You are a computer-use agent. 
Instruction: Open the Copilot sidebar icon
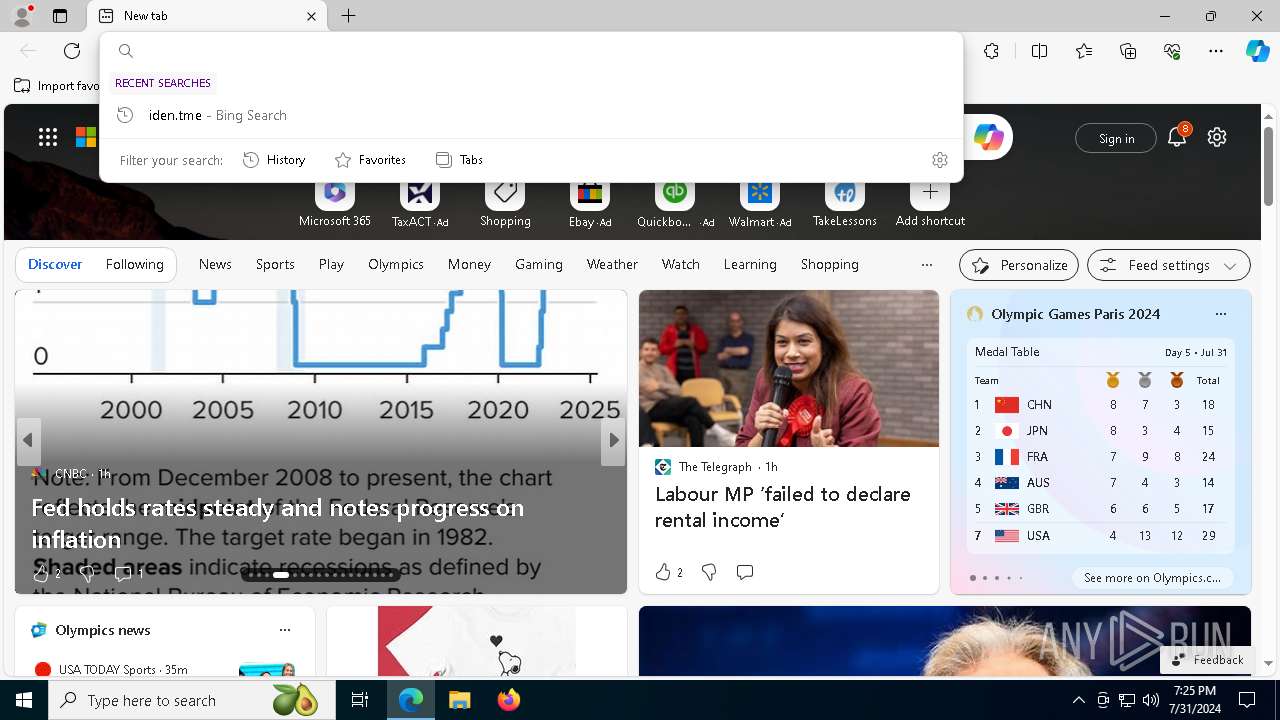pos(1257,51)
